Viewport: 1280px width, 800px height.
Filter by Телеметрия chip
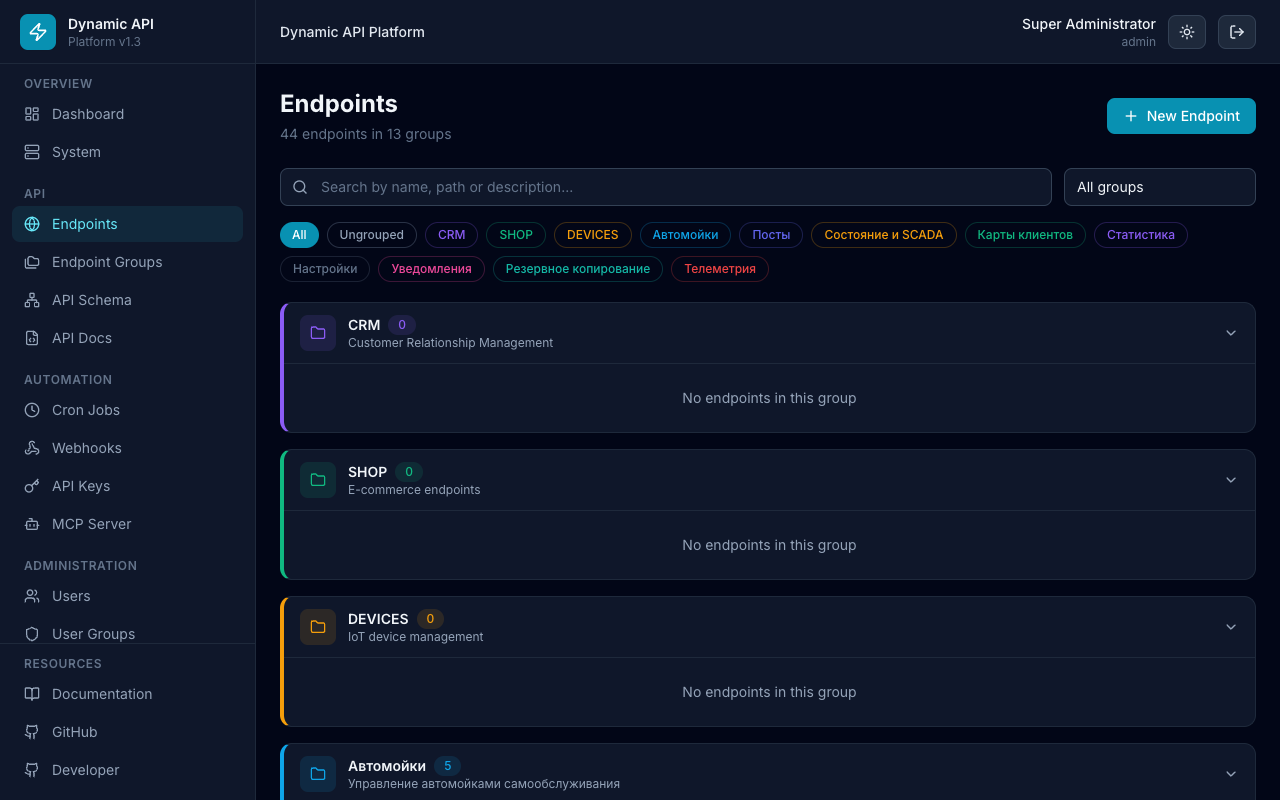pyautogui.click(x=720, y=269)
